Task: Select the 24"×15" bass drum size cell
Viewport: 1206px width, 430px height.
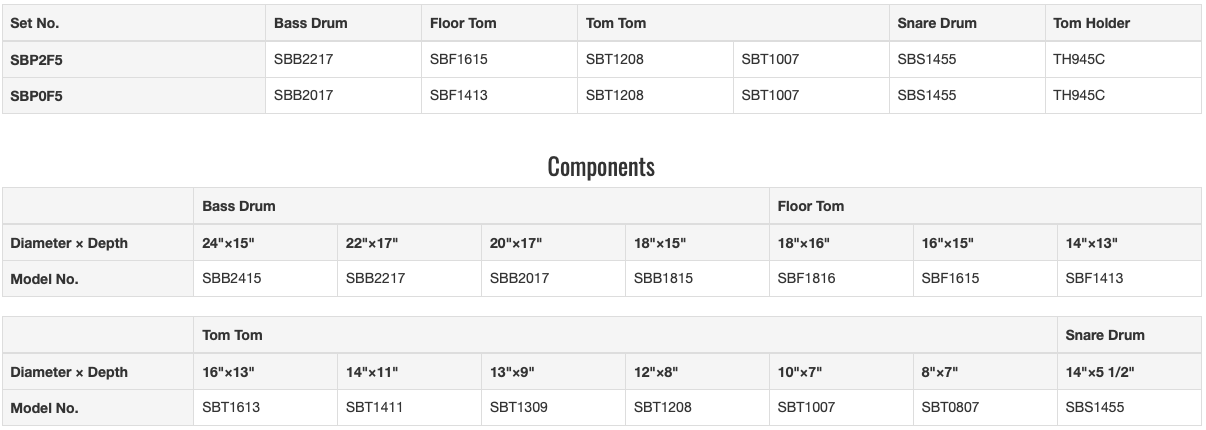Action: [x=266, y=243]
